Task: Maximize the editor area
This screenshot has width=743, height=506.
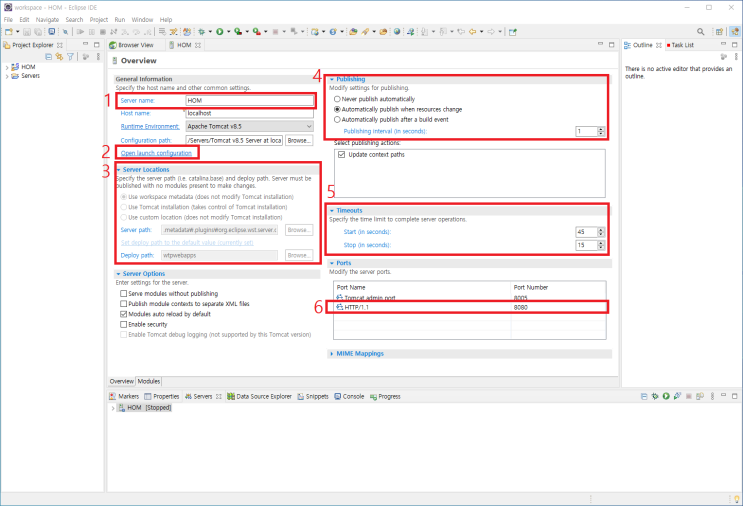Action: [x=612, y=45]
